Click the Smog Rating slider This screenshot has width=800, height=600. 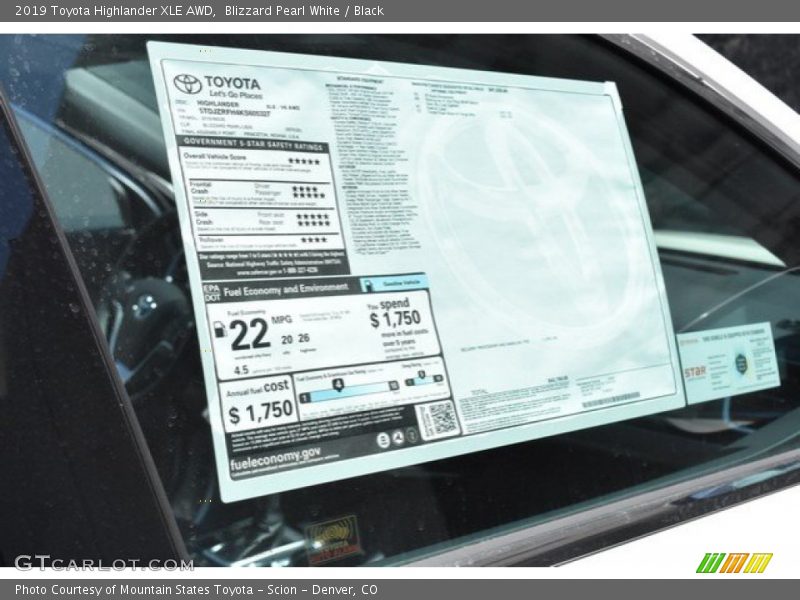[423, 378]
